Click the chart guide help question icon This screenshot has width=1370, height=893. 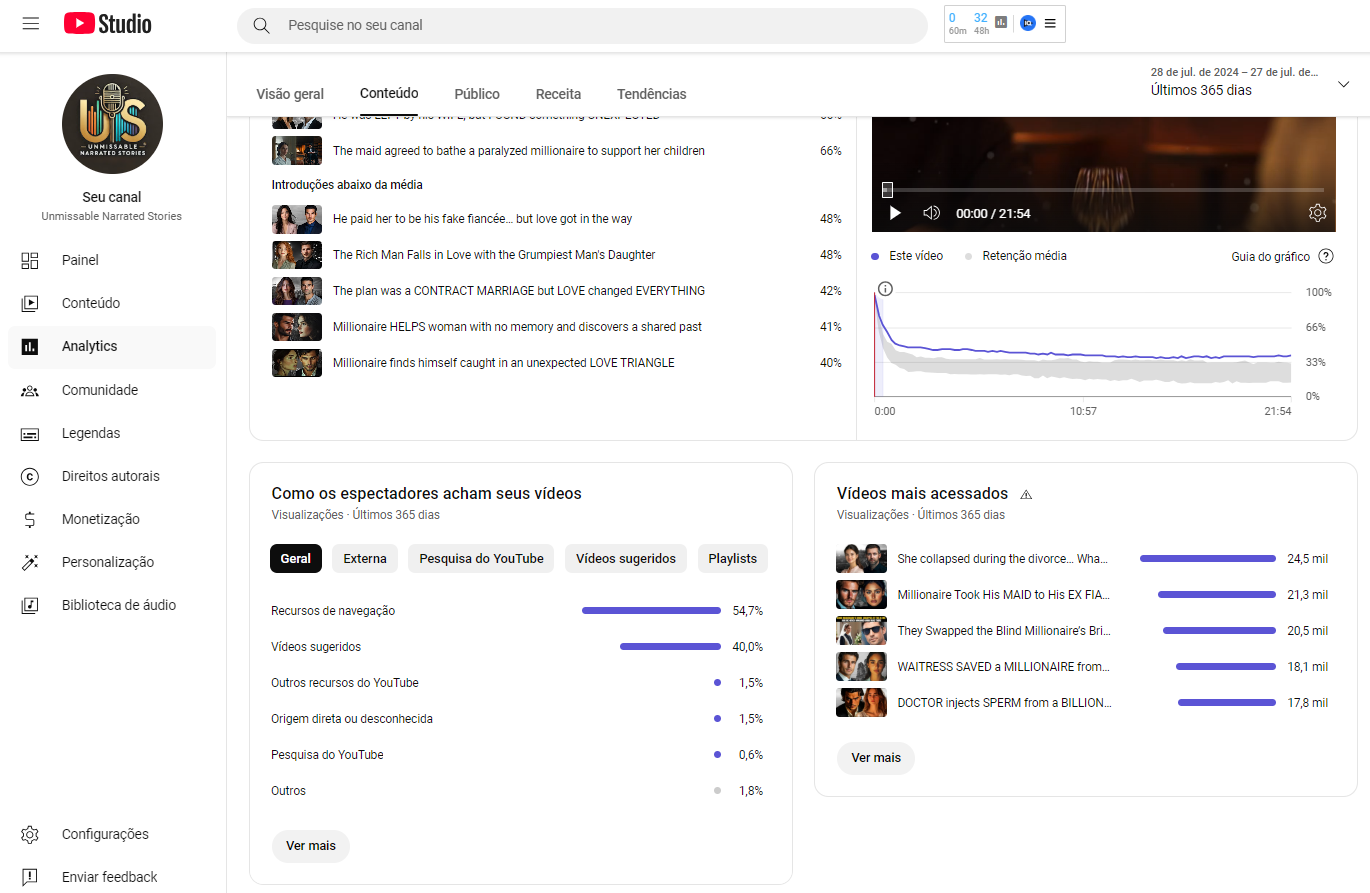click(x=1326, y=256)
